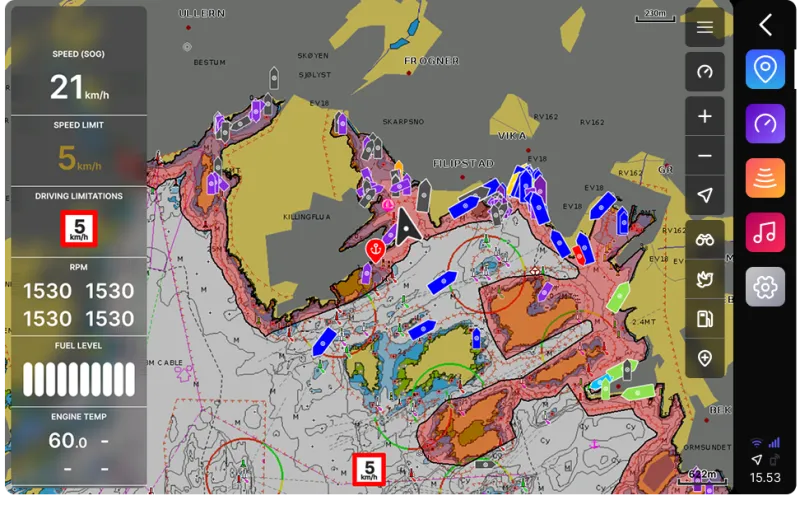800x505 pixels.
Task: Go back with the chevron arrow
Action: 765,24
